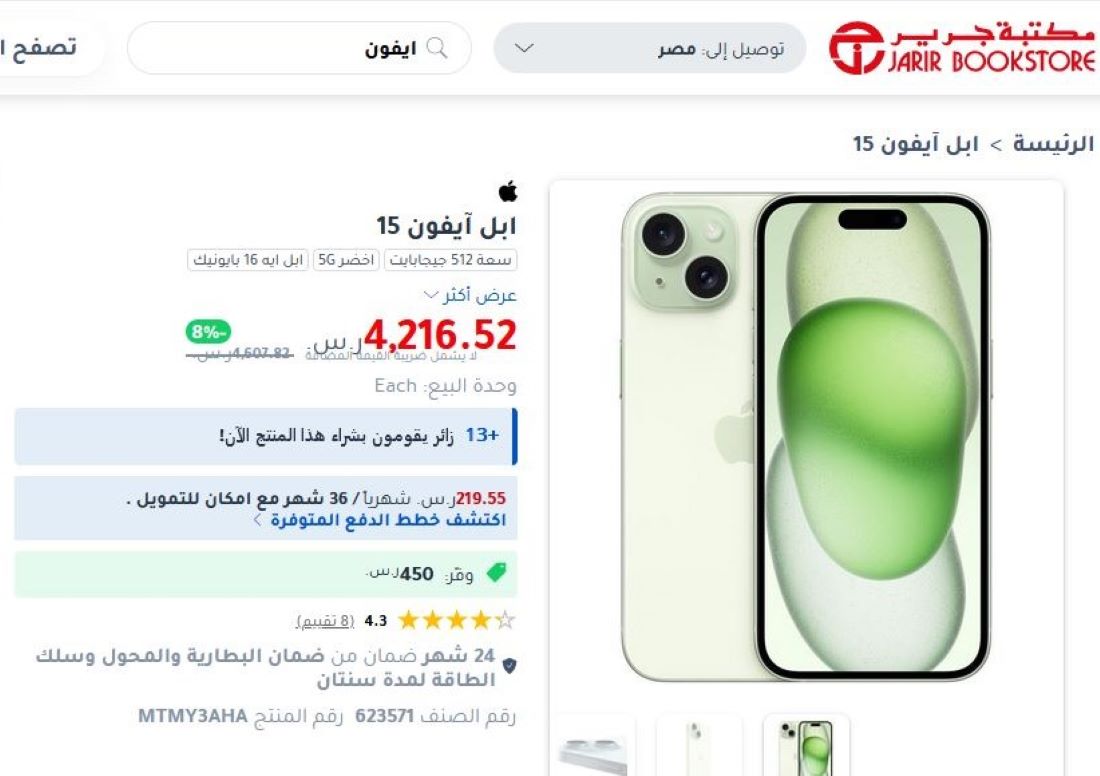Click the main green iPhone product image
This screenshot has height=776, width=1100.
[x=806, y=437]
